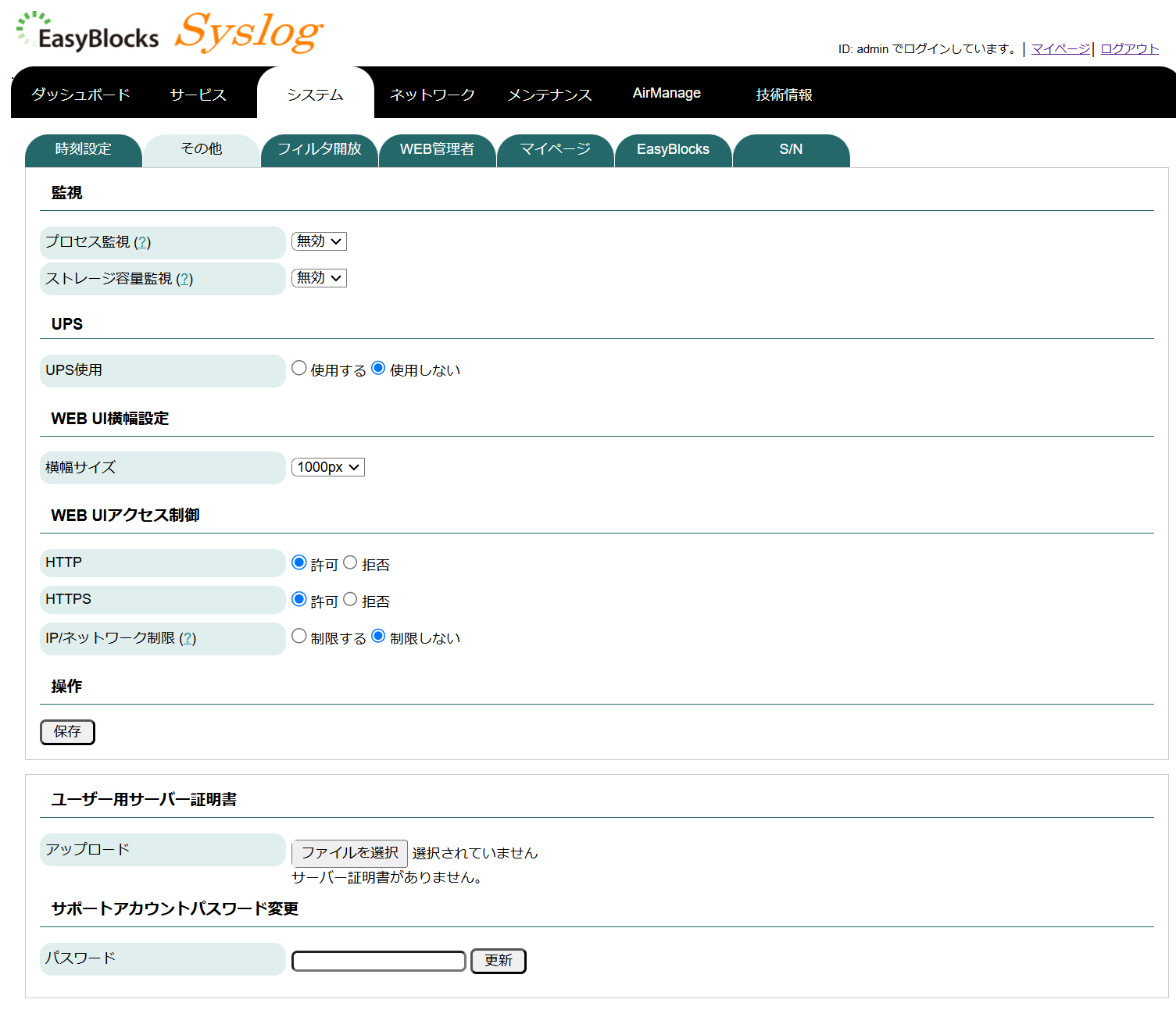This screenshot has height=1010, width=1176.
Task: Open the サービス menu tab
Action: [x=198, y=95]
